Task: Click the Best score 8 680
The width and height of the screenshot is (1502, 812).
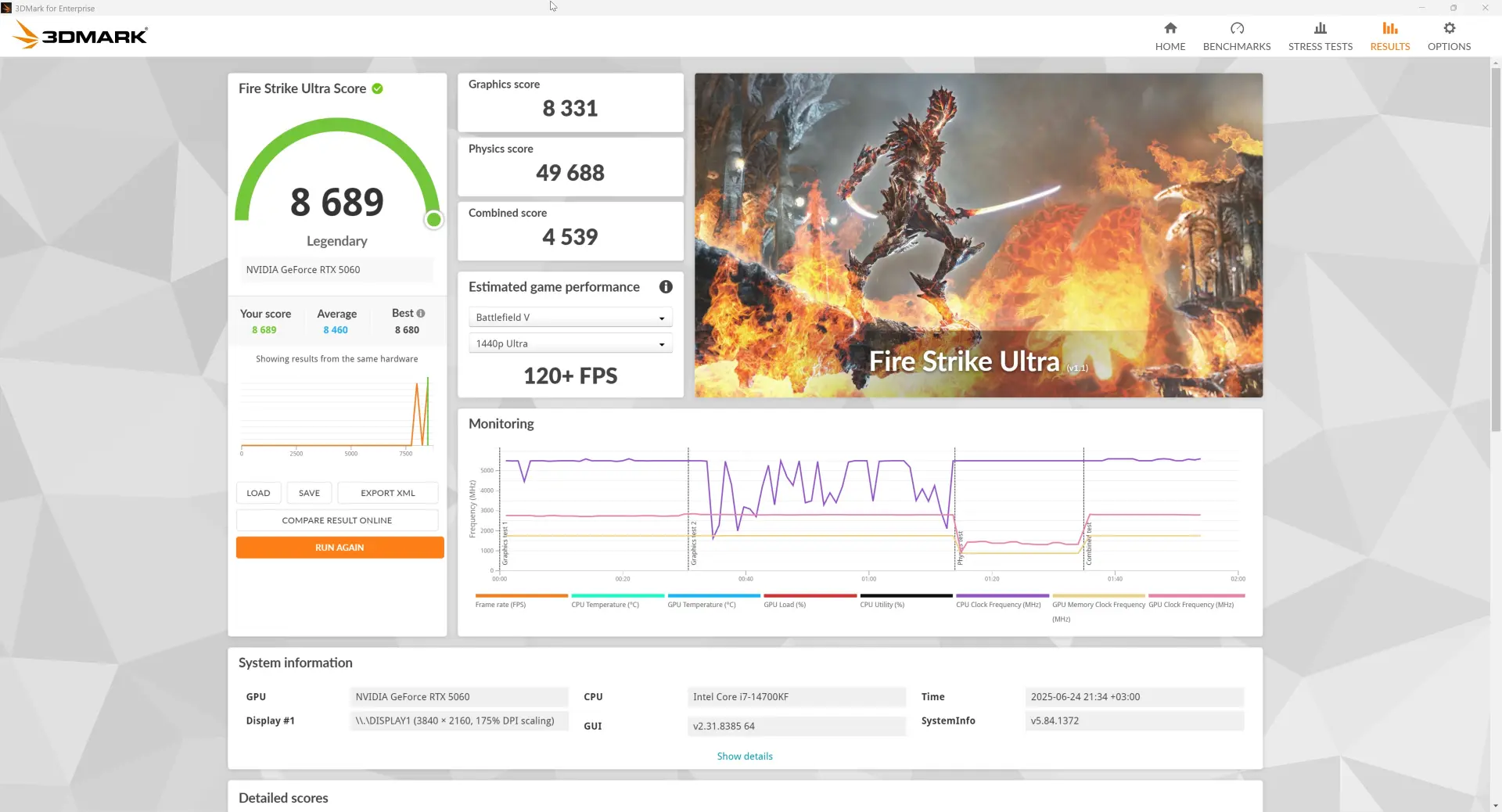Action: 407,330
